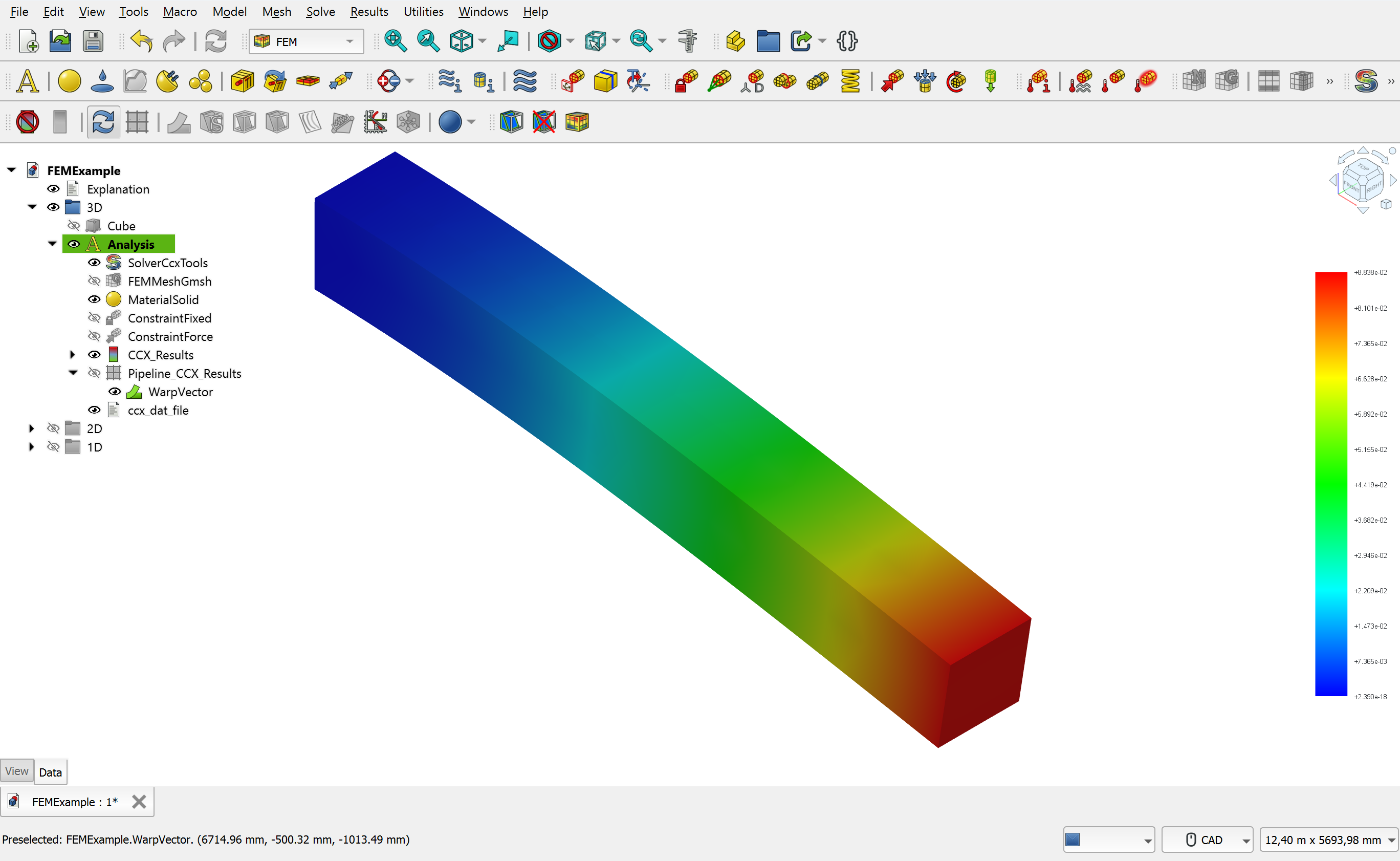Show the ConstraintForce object

tap(95, 336)
